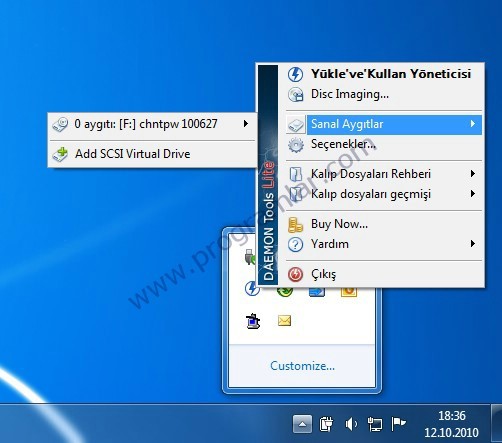Click green plus drive icon beside Add SCSI

60,154
